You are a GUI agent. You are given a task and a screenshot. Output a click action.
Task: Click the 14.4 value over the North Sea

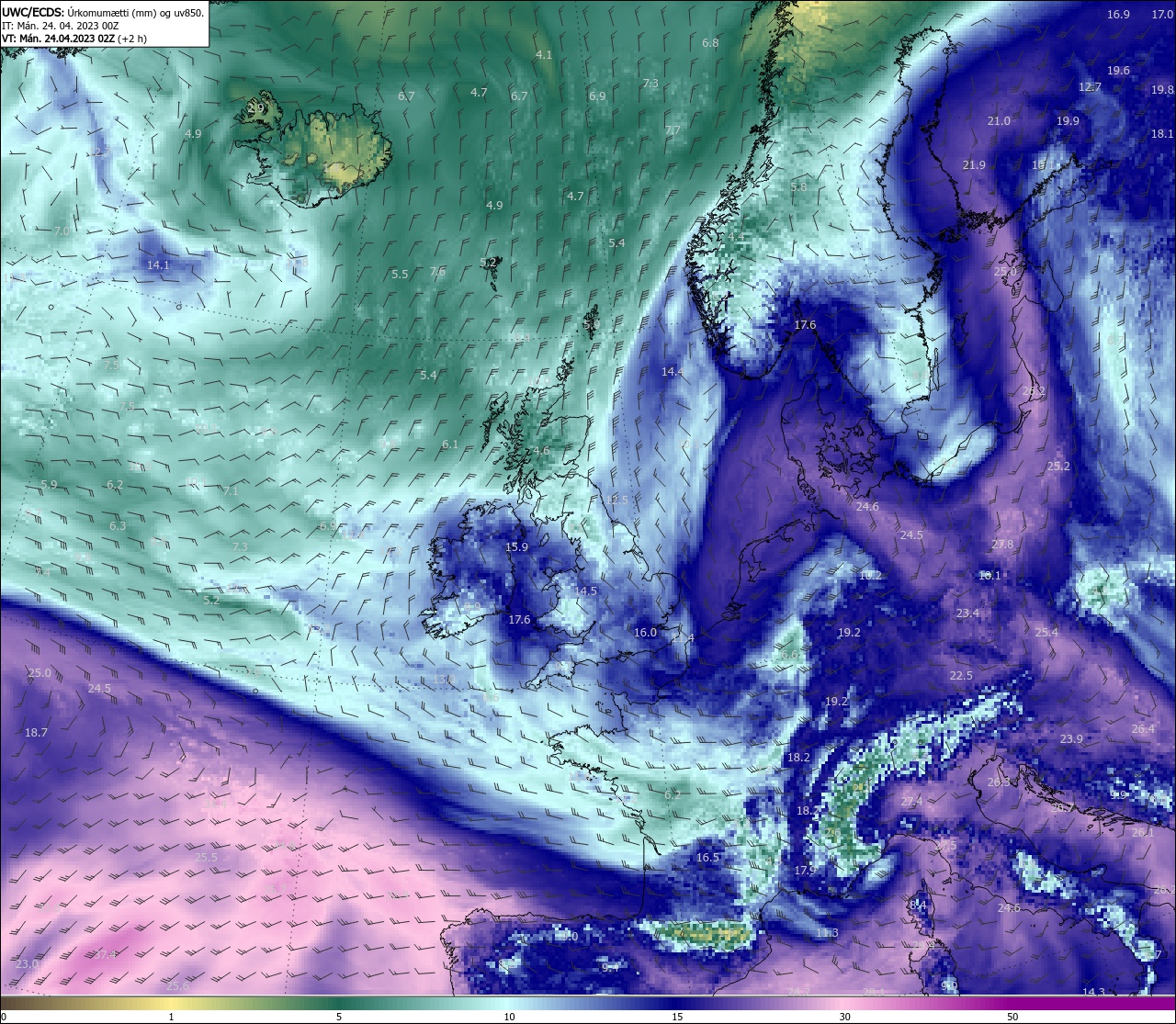point(673,372)
